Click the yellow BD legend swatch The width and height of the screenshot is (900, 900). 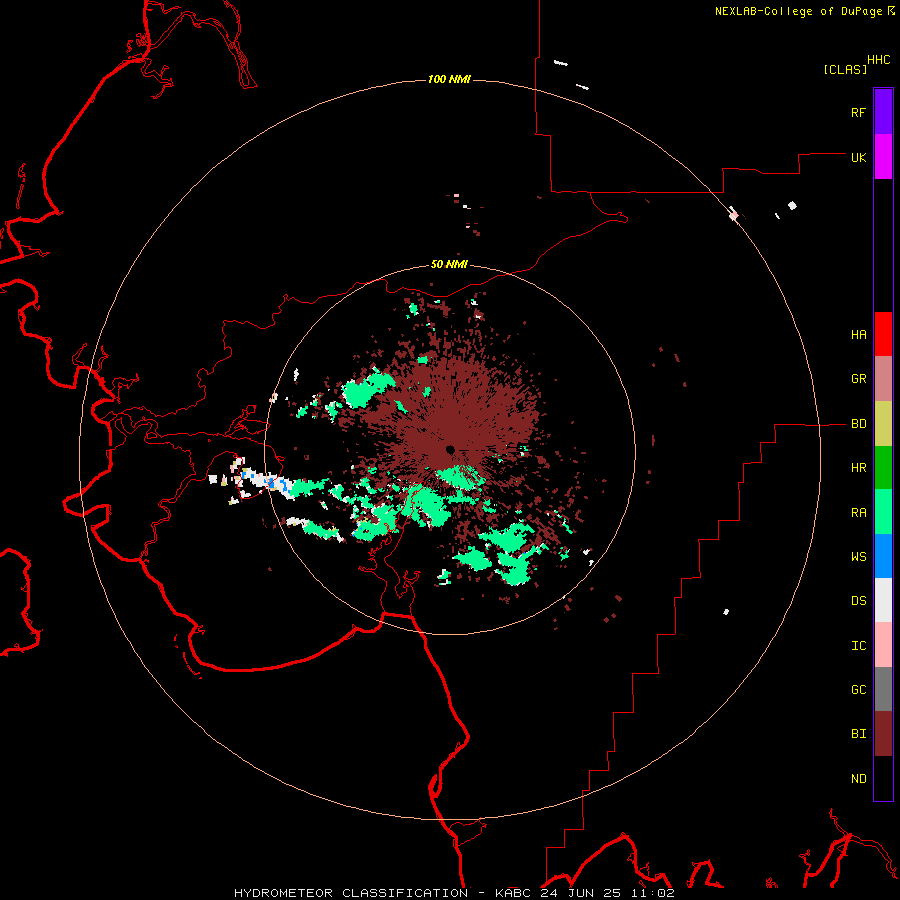883,424
